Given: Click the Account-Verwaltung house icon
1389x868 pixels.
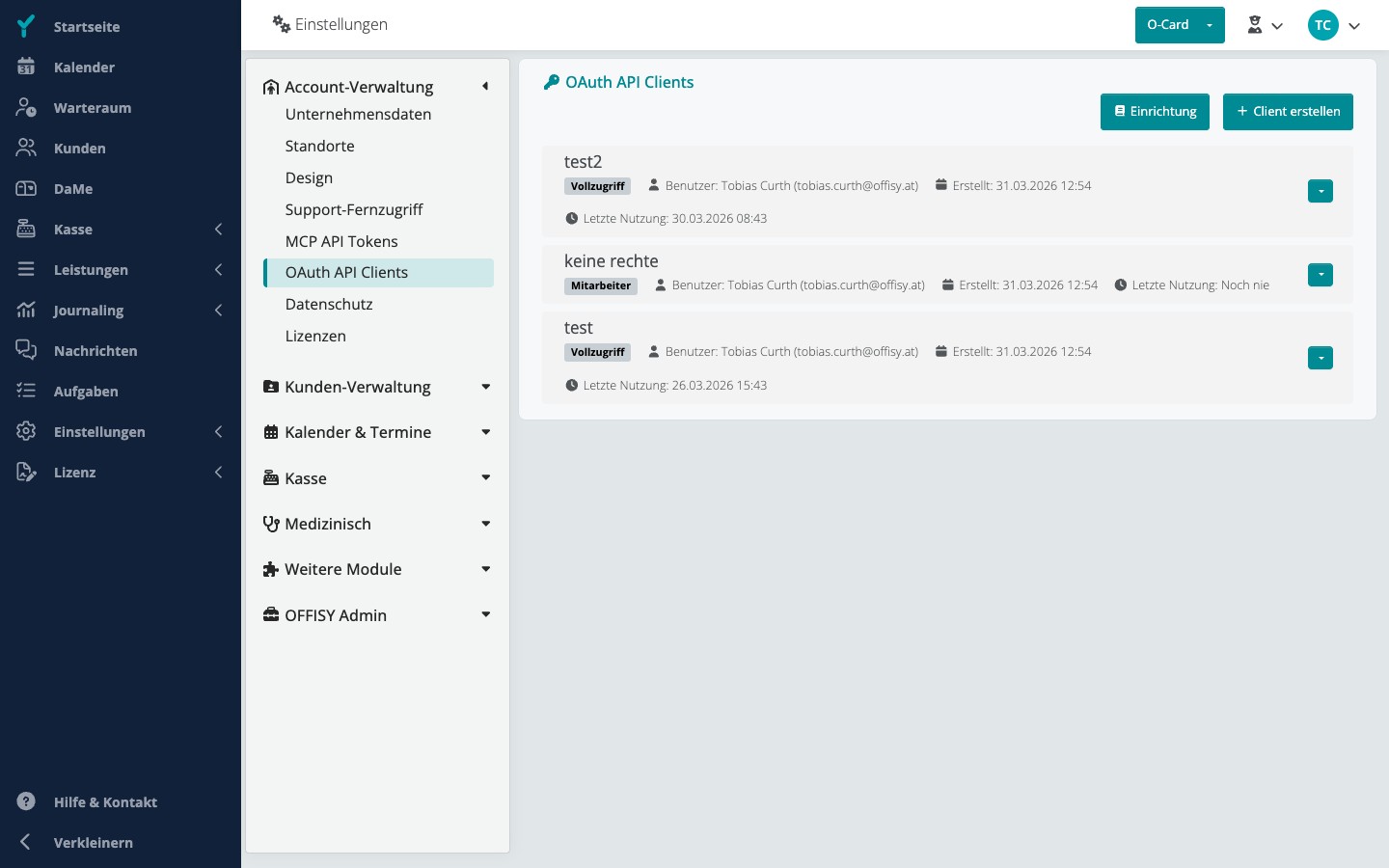Looking at the screenshot, I should [x=271, y=87].
